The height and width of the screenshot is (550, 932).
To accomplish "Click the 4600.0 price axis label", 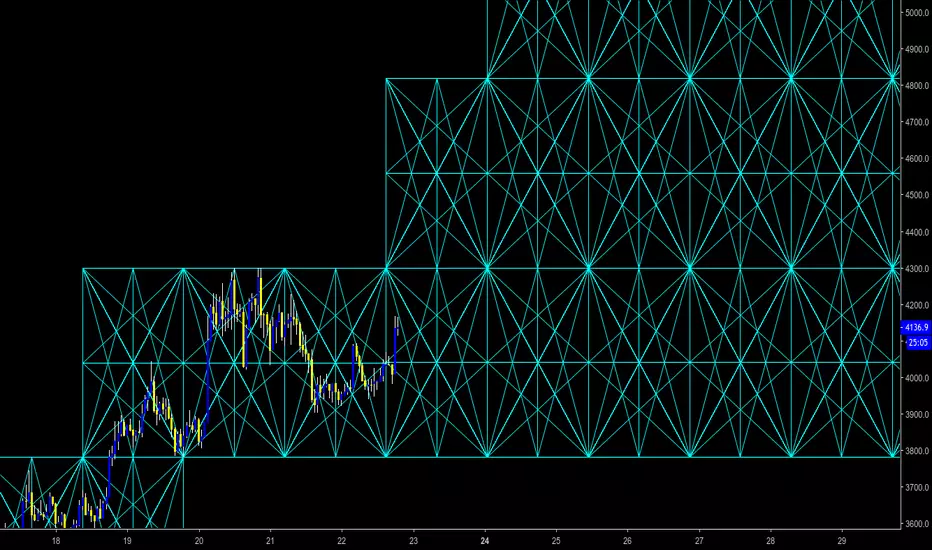I will coord(918,159).
